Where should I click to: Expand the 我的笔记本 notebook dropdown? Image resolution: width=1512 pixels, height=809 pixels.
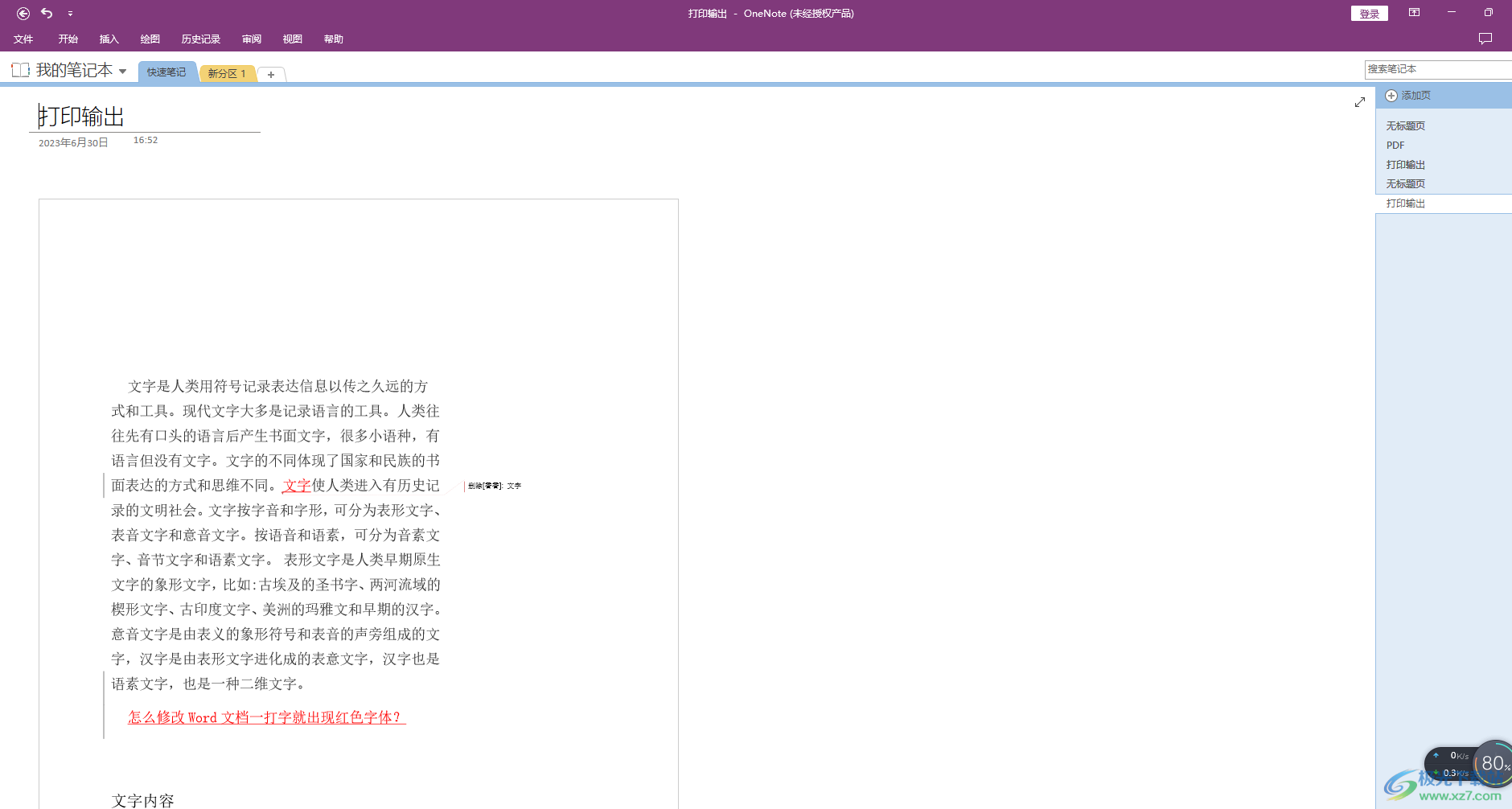click(122, 71)
